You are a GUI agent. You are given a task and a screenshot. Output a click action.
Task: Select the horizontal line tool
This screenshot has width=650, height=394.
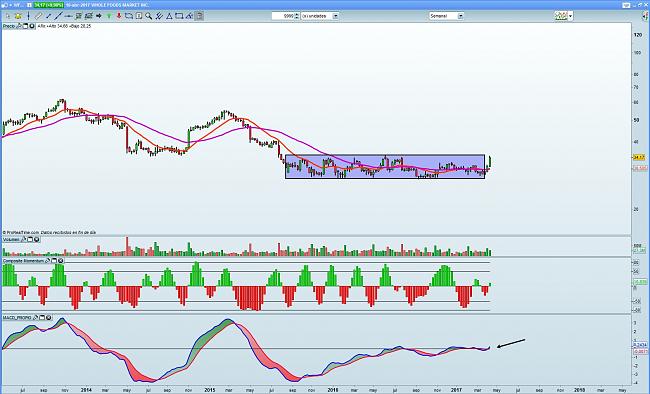68,16
